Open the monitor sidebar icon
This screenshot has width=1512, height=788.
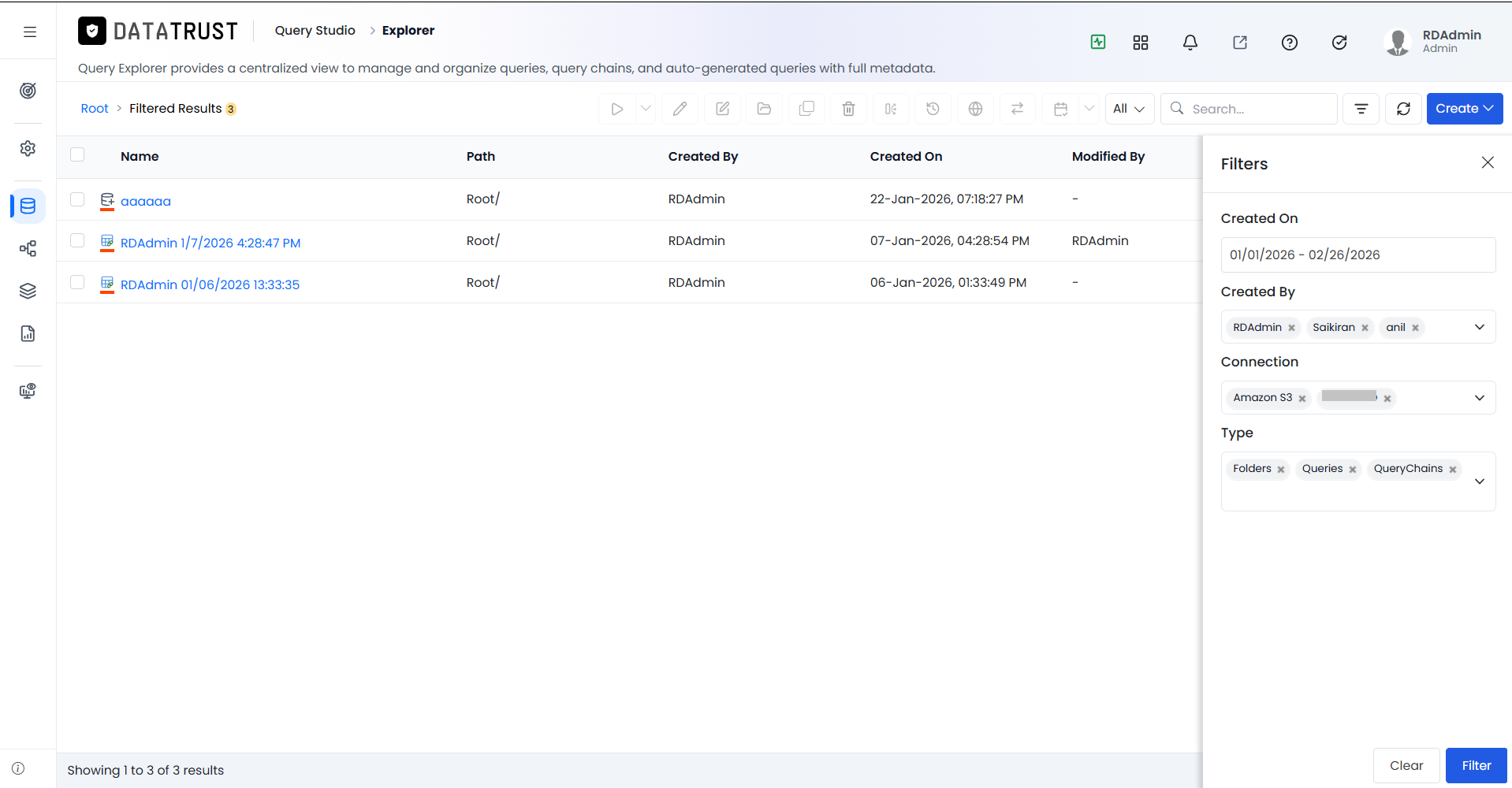coord(28,391)
